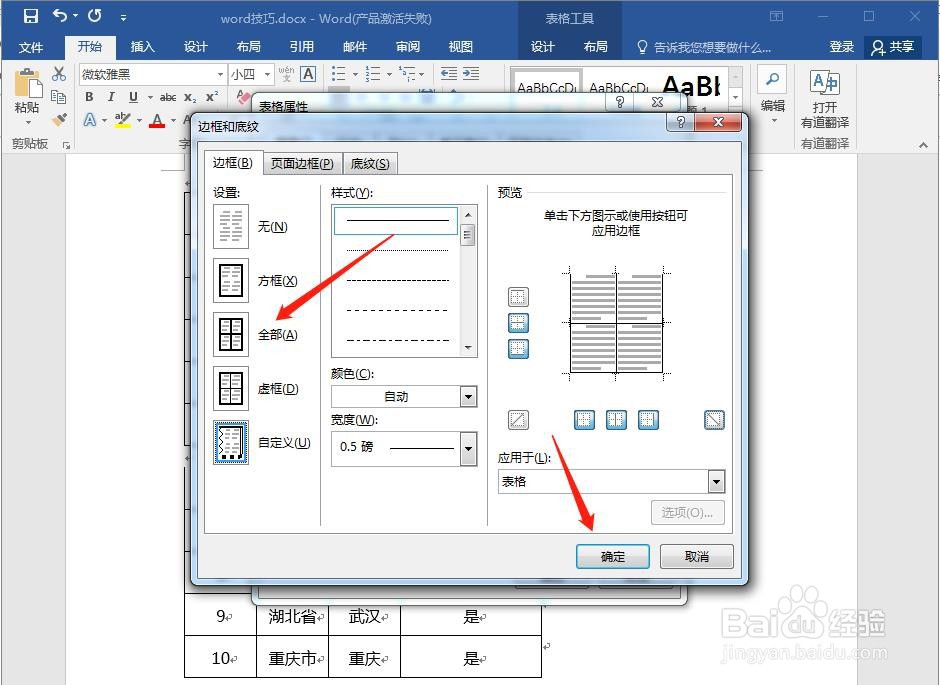Open the 底纹 tab

coord(370,162)
